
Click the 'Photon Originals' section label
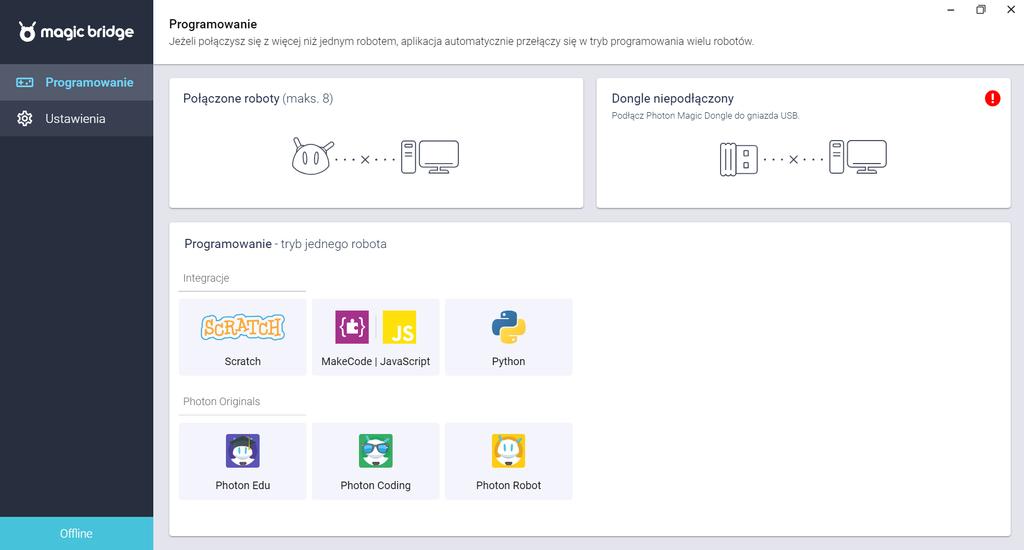point(221,401)
